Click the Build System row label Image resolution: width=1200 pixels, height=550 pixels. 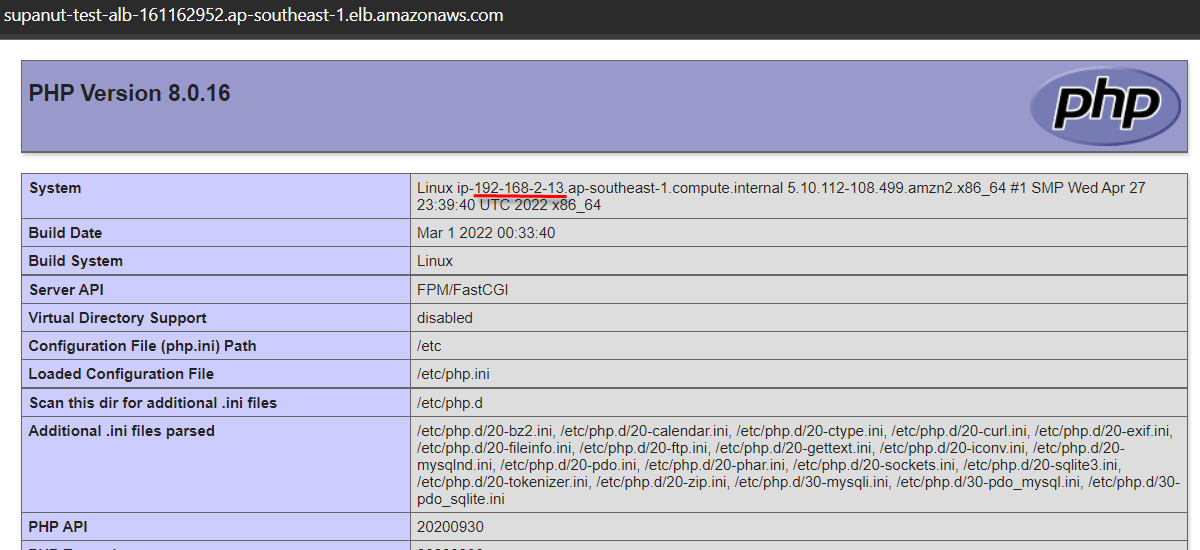[x=75, y=261]
